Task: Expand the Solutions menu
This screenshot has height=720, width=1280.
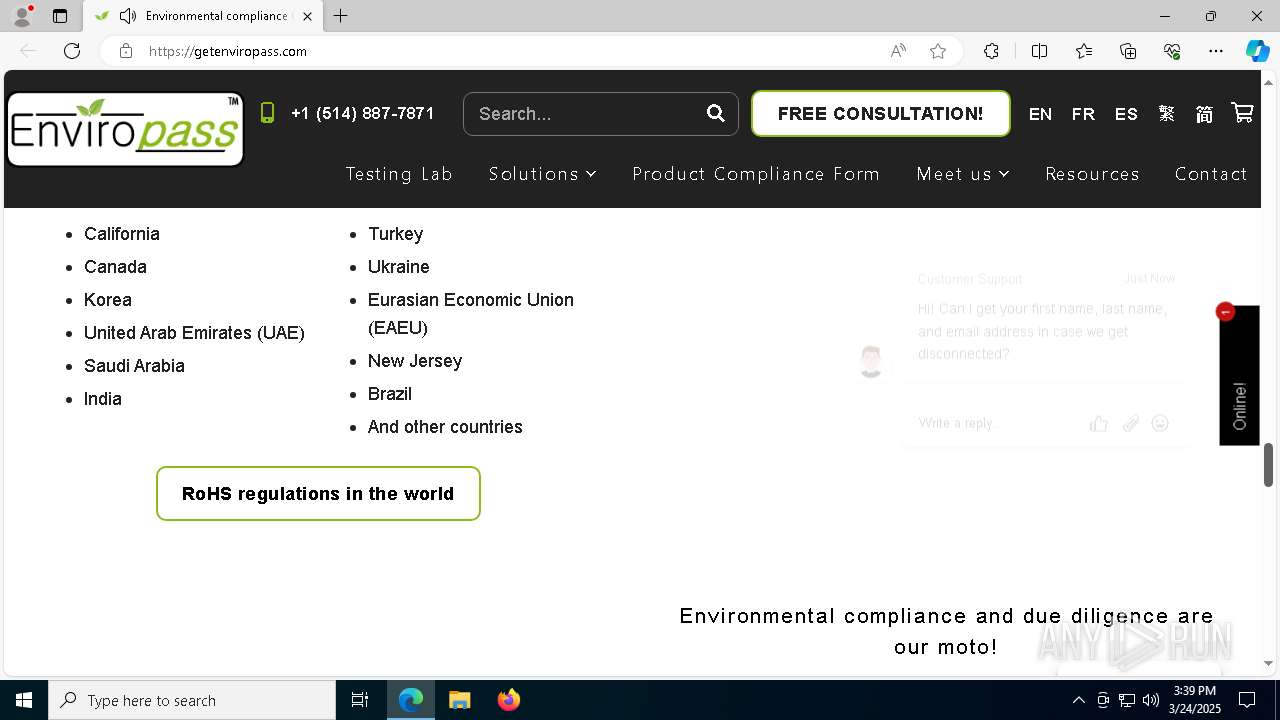Action: [x=542, y=174]
